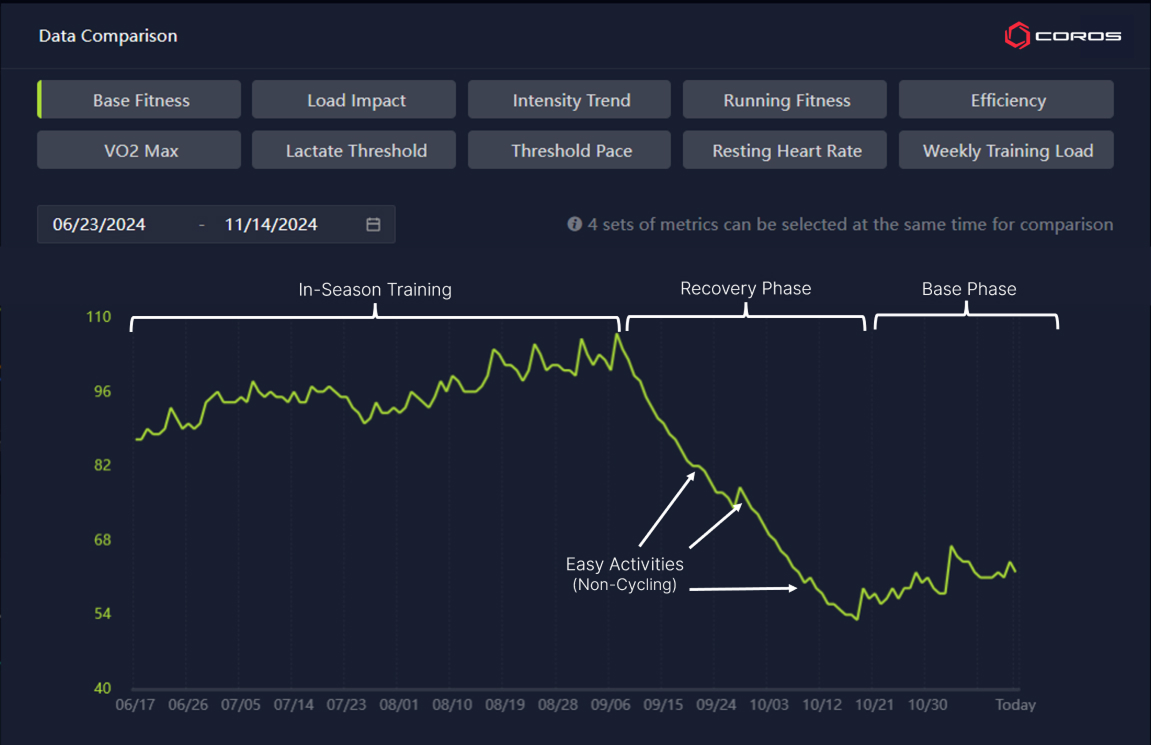Select the chart peak near 09/06
This screenshot has height=745, width=1151.
617,335
